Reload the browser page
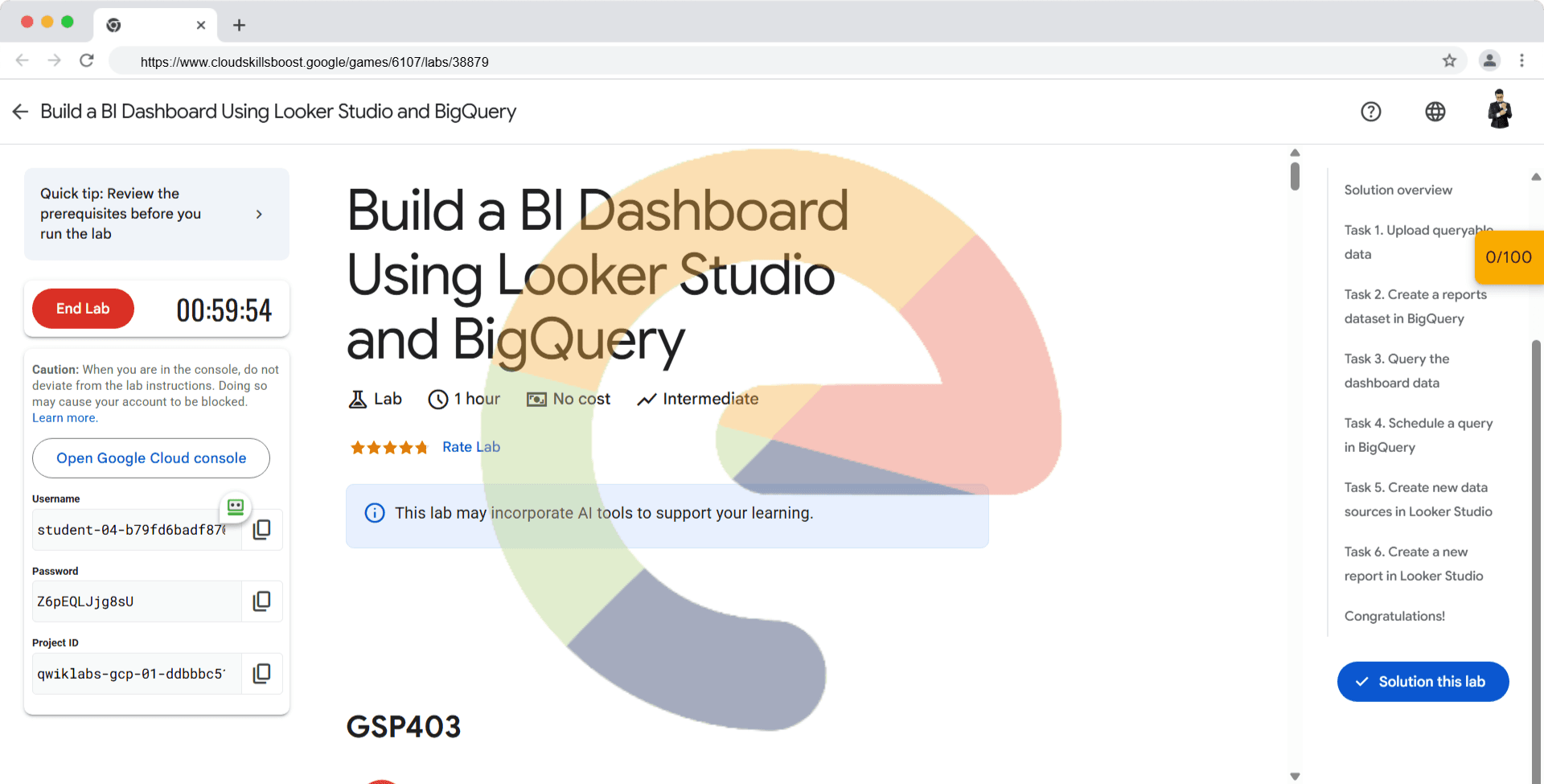The image size is (1544, 784). [x=87, y=61]
